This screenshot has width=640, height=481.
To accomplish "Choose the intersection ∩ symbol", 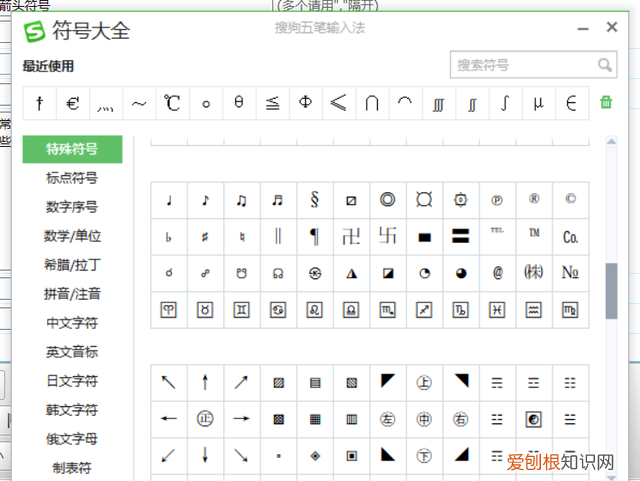I will pyautogui.click(x=371, y=103).
